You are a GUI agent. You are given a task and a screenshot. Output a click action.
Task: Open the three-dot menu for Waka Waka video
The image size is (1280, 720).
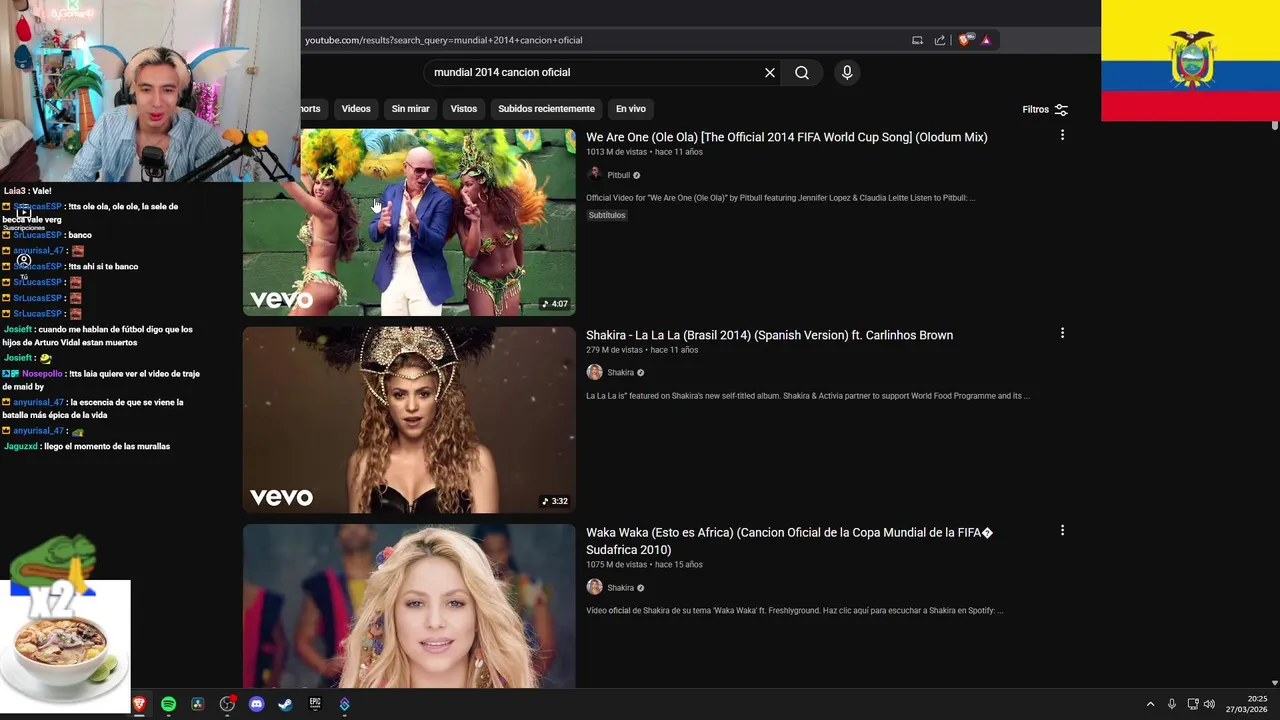1062,531
